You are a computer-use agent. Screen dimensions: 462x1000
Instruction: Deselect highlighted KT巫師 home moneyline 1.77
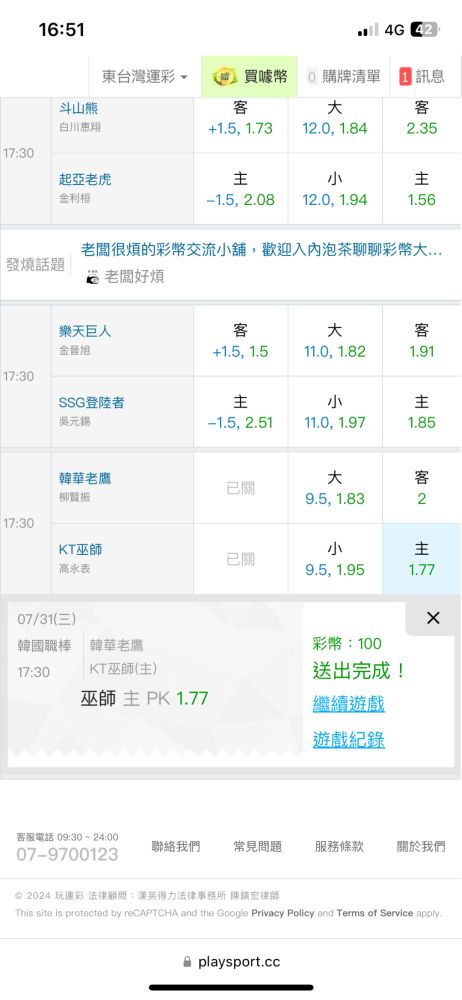click(422, 559)
